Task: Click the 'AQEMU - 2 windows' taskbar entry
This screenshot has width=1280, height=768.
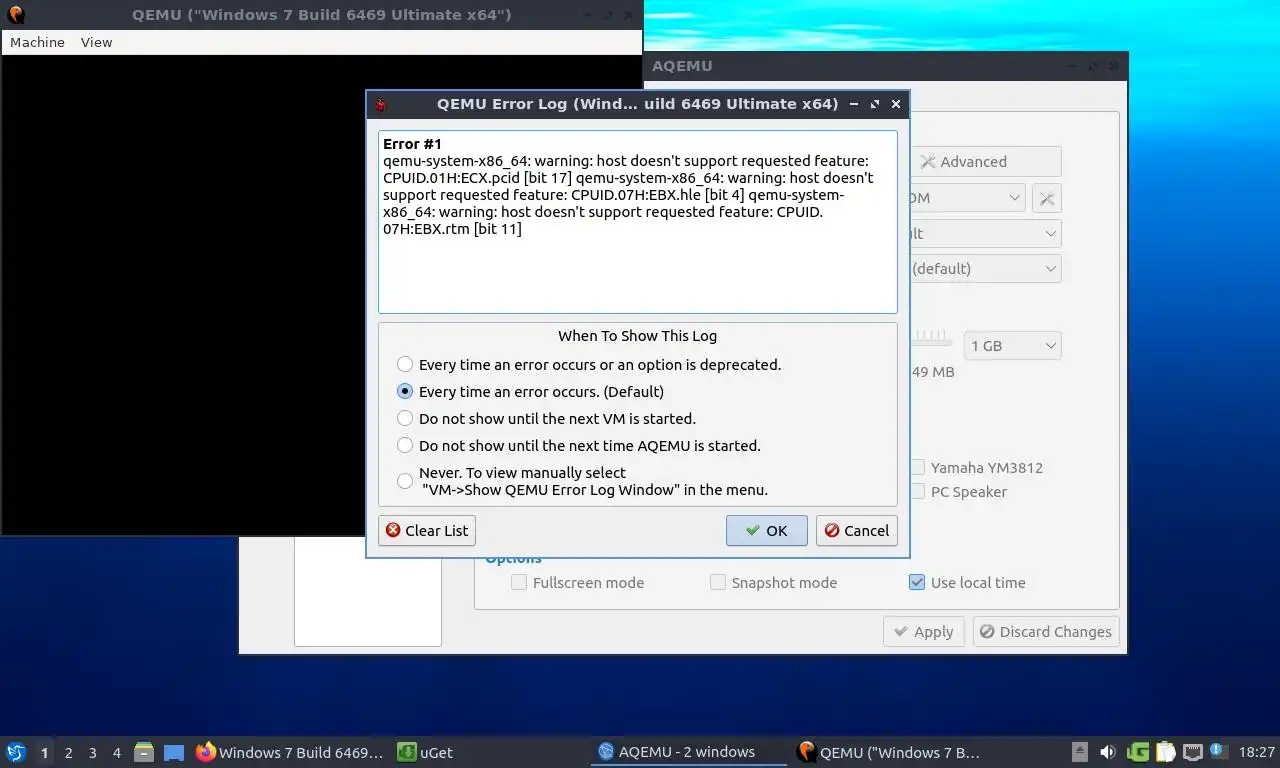Action: pyautogui.click(x=687, y=752)
